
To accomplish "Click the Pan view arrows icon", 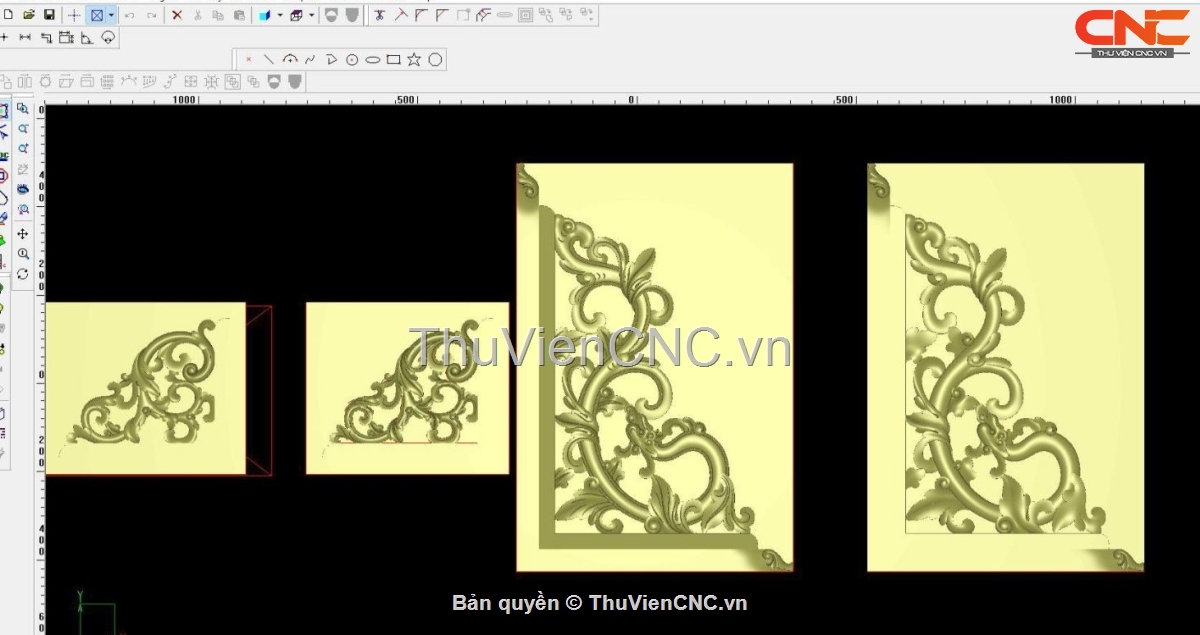I will pos(23,234).
